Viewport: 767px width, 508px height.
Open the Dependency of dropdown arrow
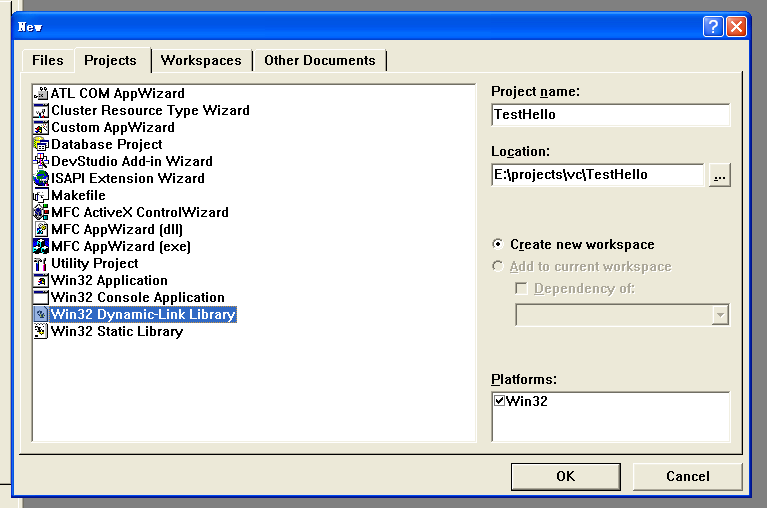point(720,315)
